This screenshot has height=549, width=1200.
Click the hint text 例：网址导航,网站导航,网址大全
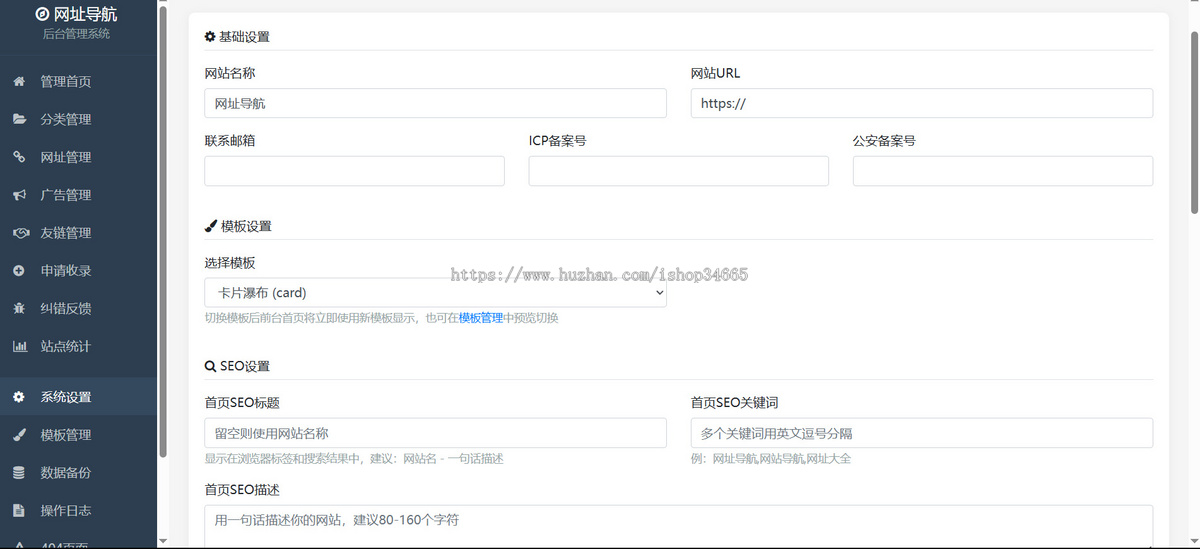[771, 458]
